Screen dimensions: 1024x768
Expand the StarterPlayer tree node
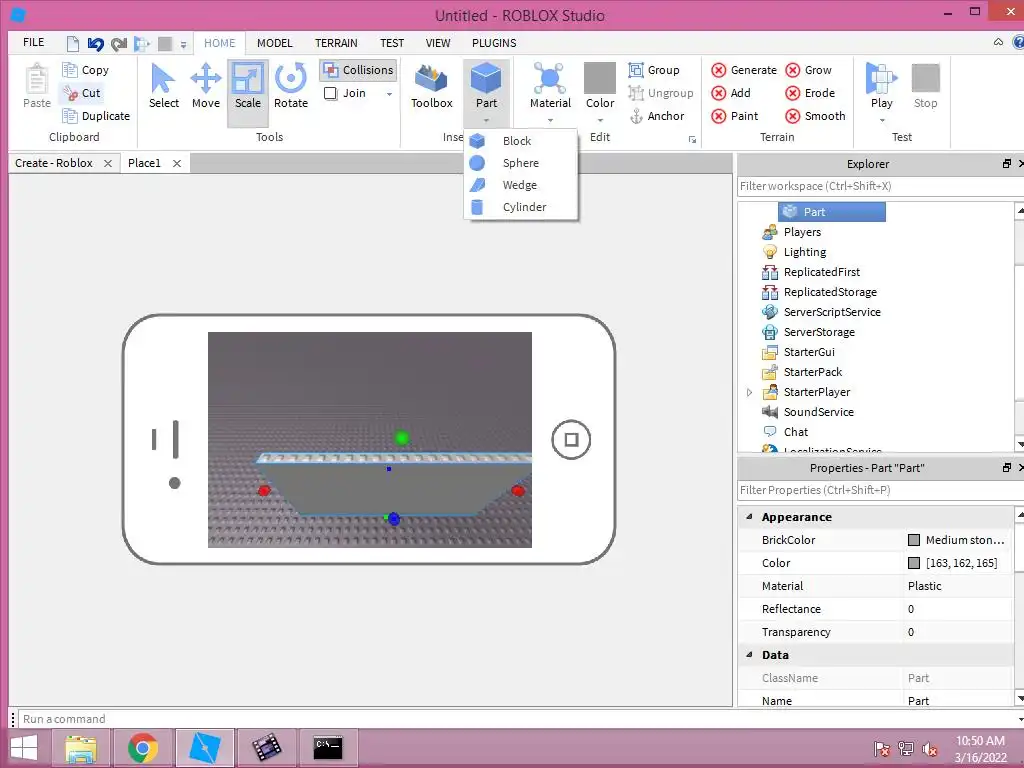pos(749,392)
